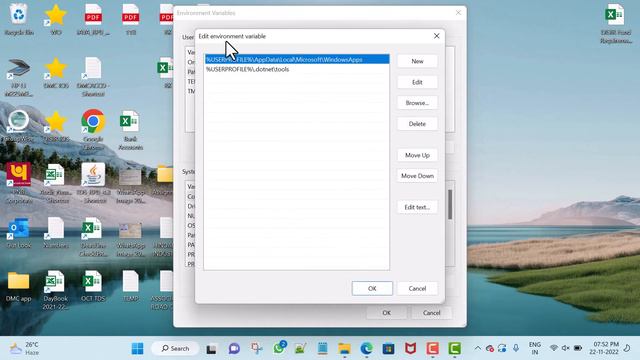This screenshot has height=360, width=640.
Task: Open Microsoft Store from the taskbar
Action: click(389, 349)
